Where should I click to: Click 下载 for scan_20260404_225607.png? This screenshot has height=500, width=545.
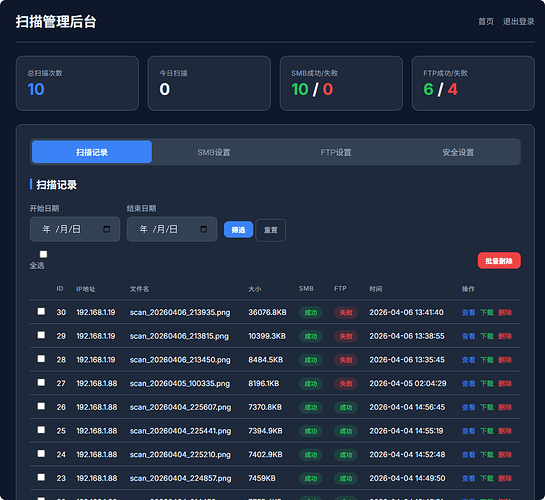(487, 407)
